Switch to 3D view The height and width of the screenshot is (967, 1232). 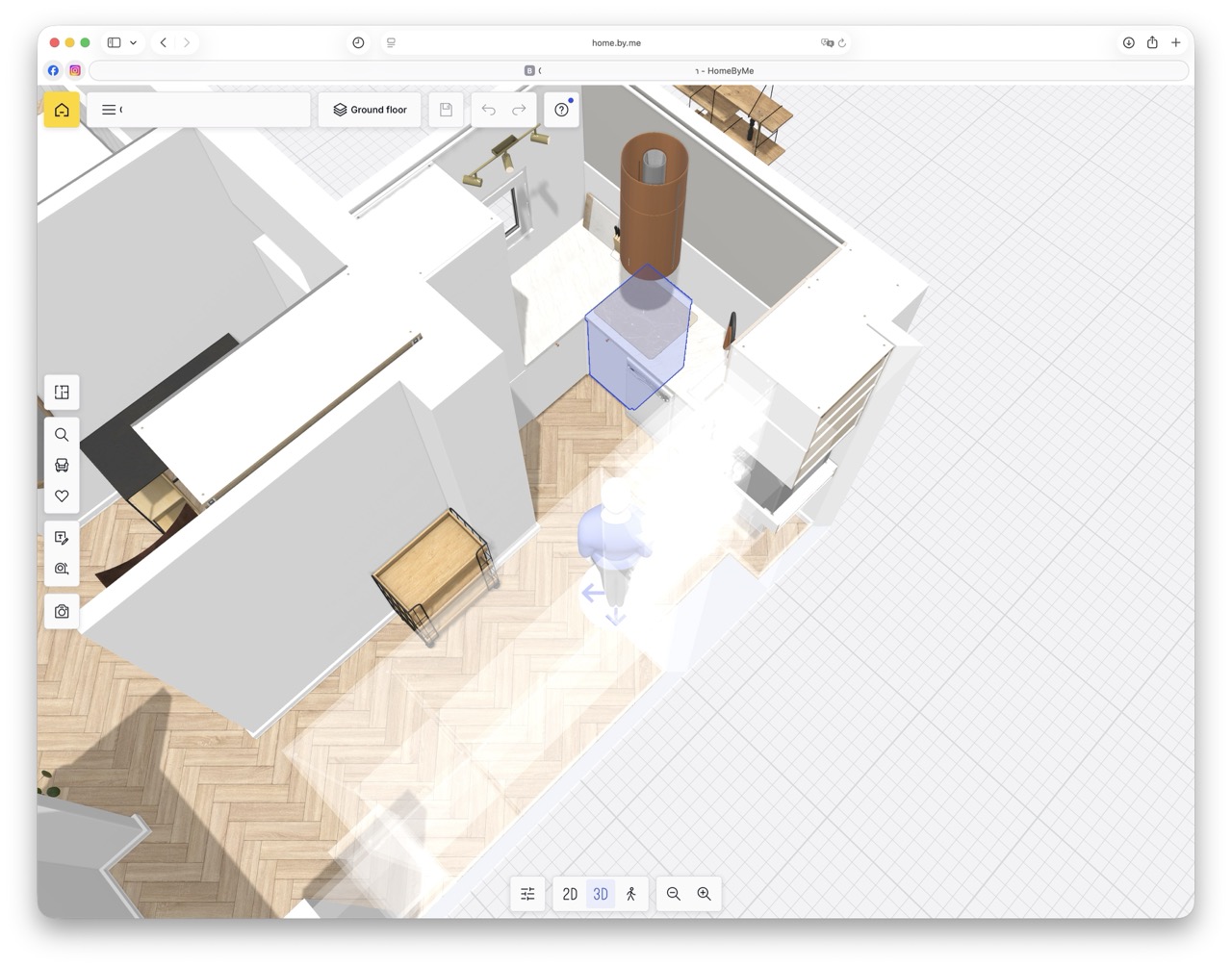pyautogui.click(x=601, y=894)
